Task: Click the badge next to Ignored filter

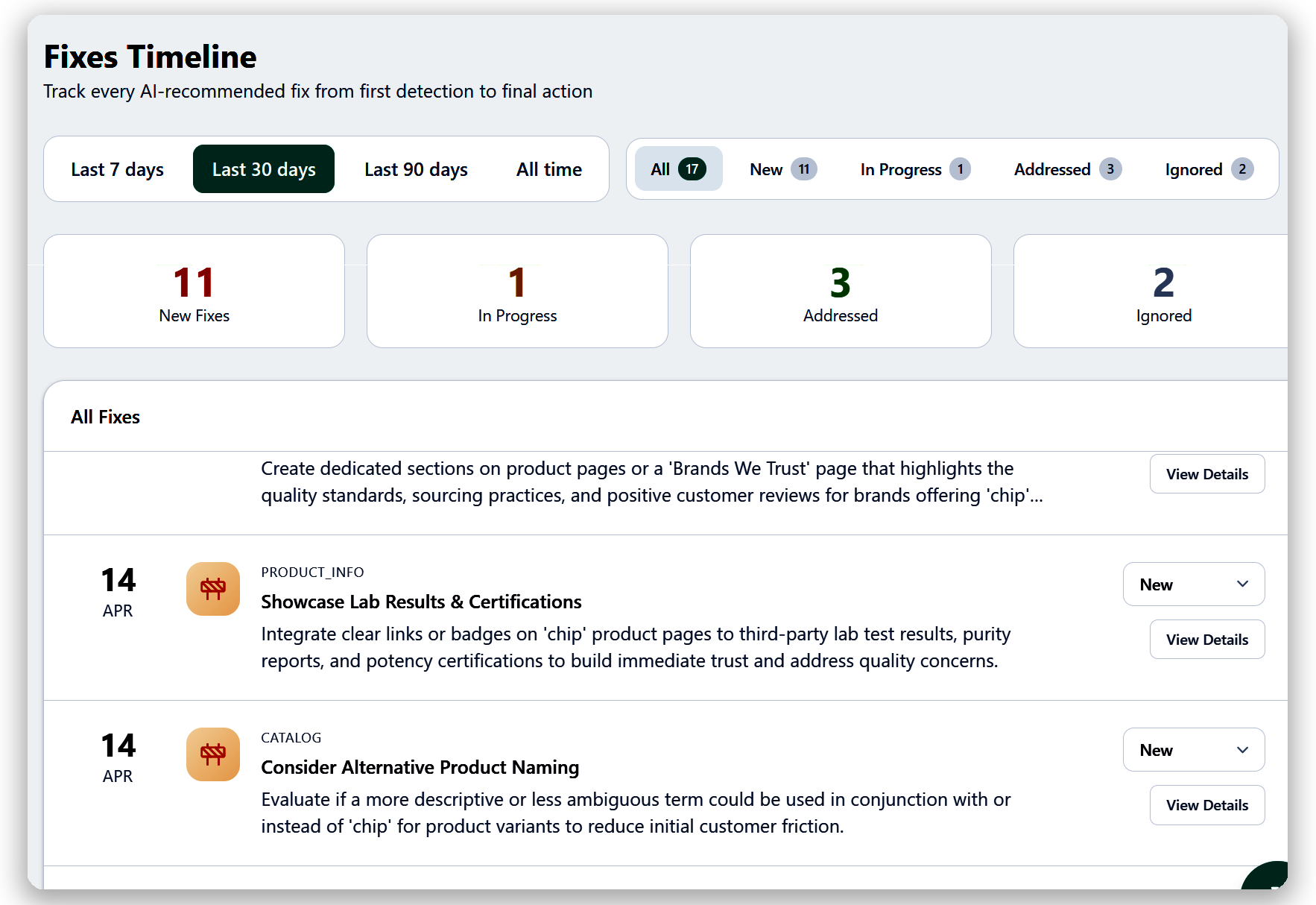Action: (x=1241, y=169)
